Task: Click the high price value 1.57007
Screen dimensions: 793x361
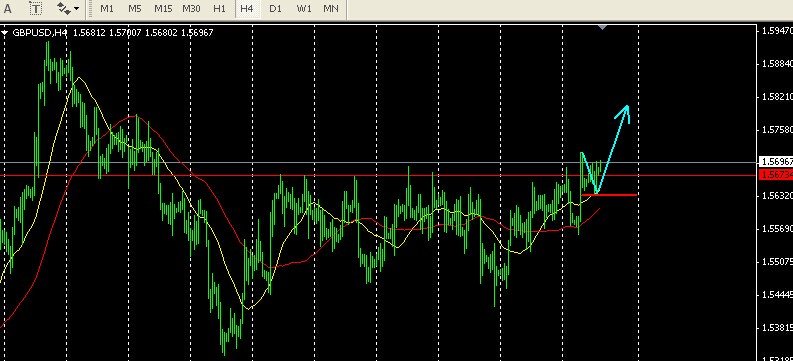Action: point(125,33)
